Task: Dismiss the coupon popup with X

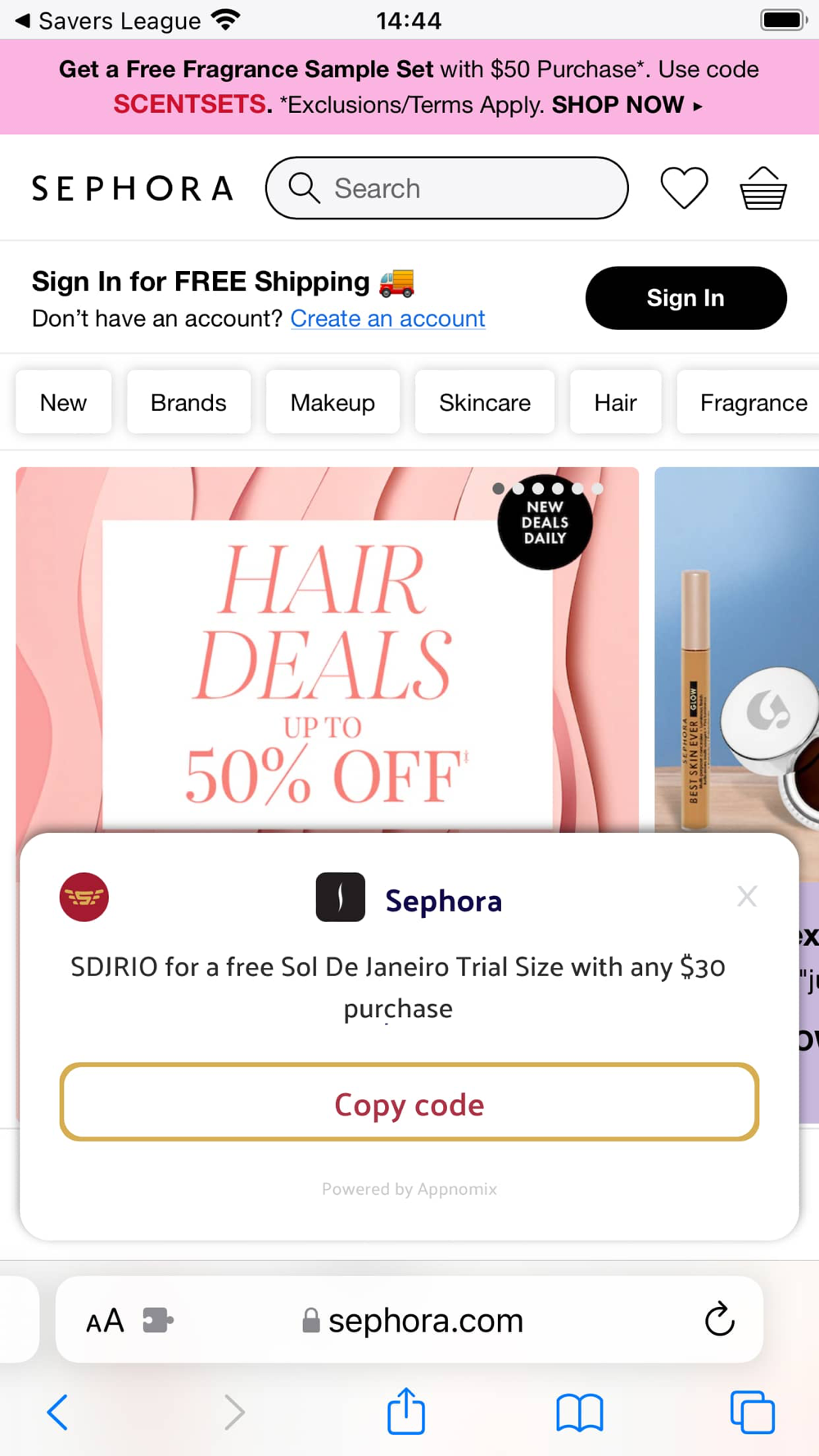Action: [747, 896]
